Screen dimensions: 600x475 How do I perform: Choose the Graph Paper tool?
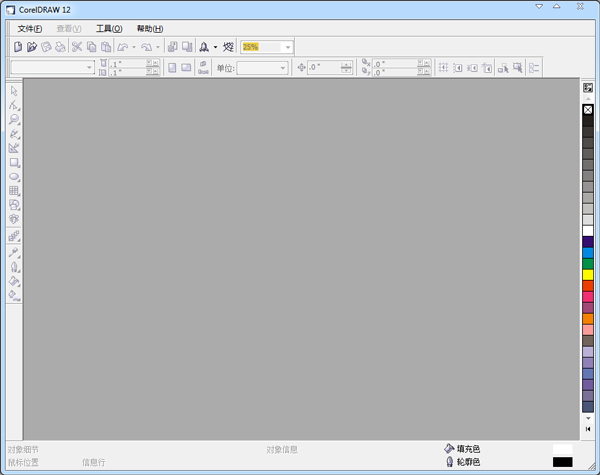point(14,190)
